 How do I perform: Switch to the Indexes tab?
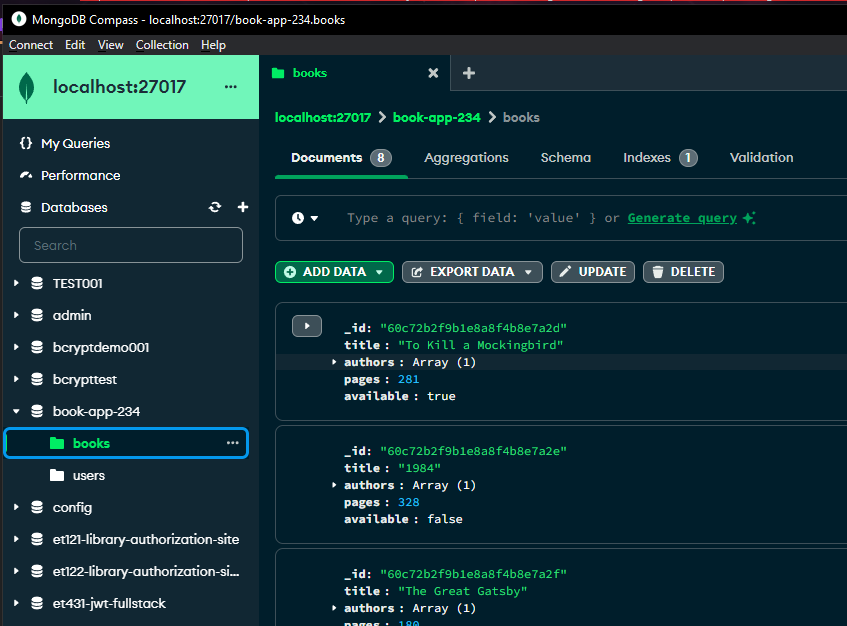click(x=660, y=158)
